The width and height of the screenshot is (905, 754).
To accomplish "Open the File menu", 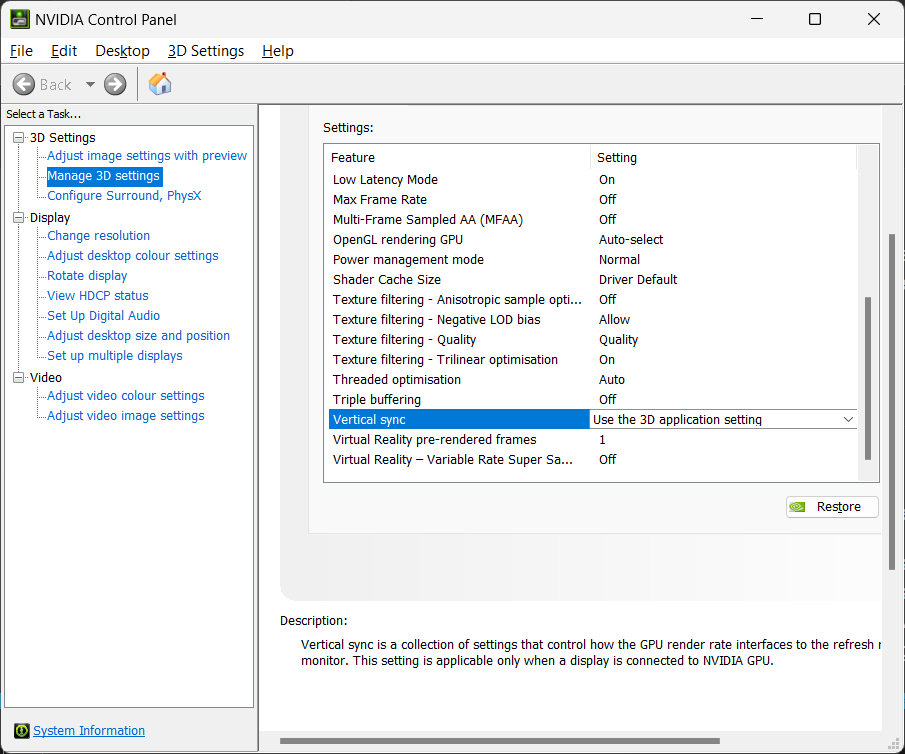I will [21, 51].
